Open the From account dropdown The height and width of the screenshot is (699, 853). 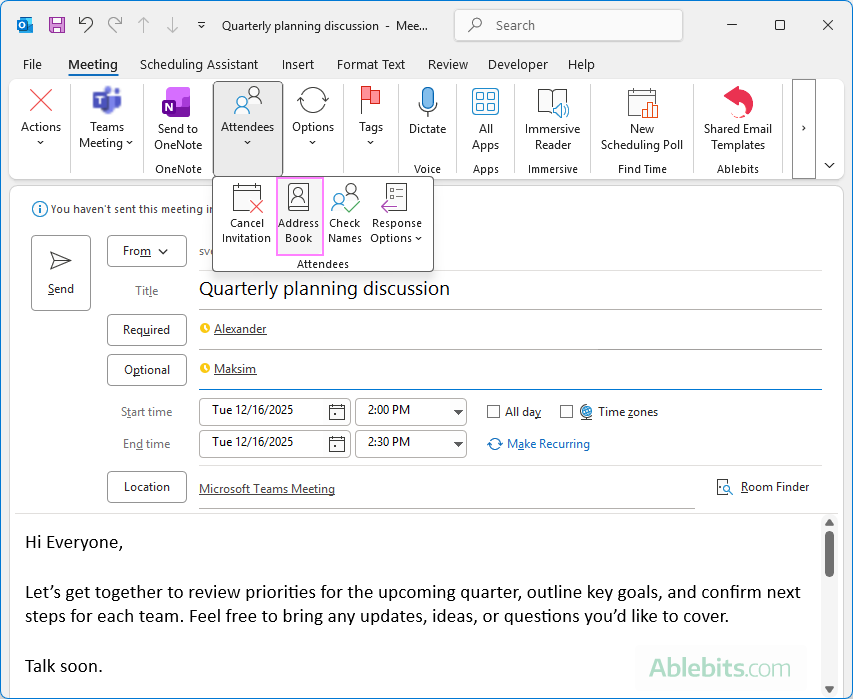coord(147,251)
